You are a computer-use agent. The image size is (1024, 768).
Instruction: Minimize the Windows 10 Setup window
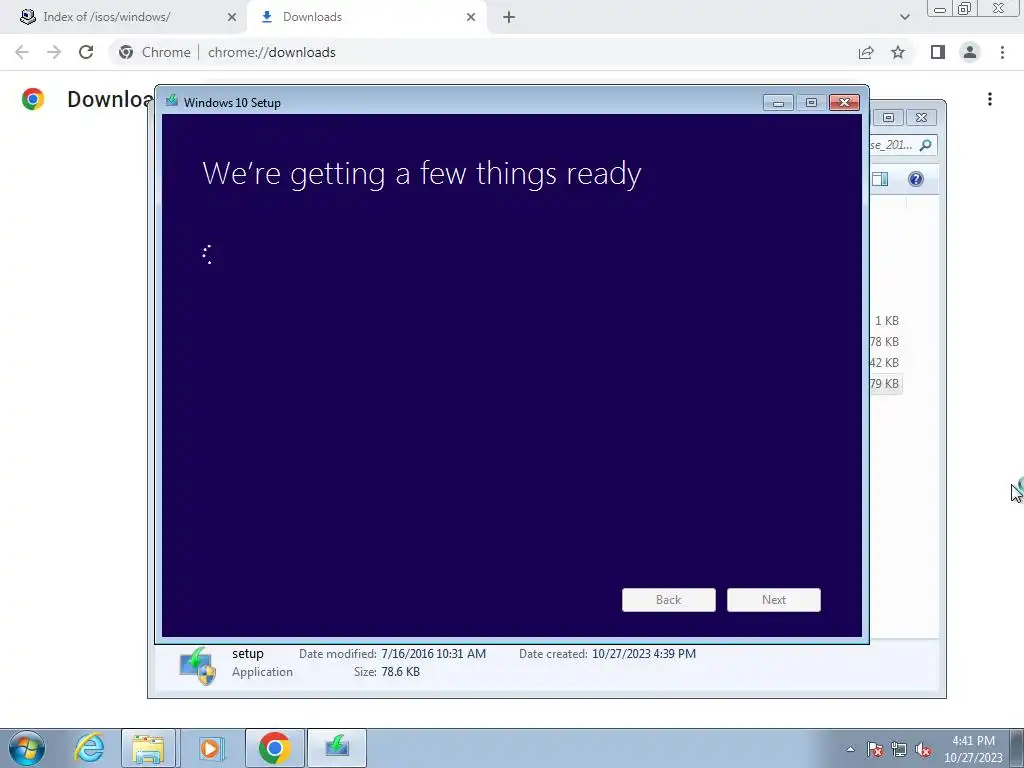pos(778,103)
